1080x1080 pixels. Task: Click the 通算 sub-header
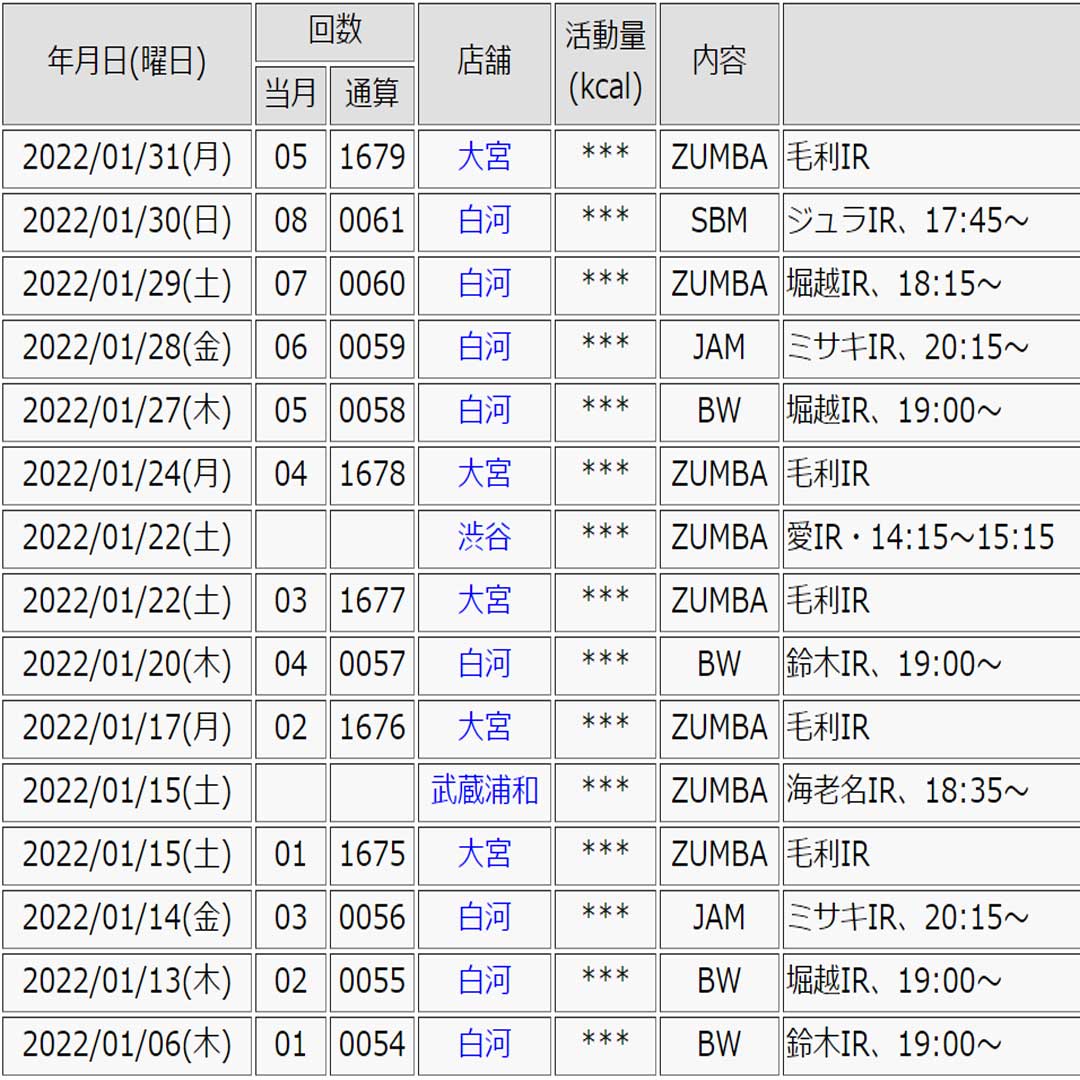pyautogui.click(x=372, y=96)
